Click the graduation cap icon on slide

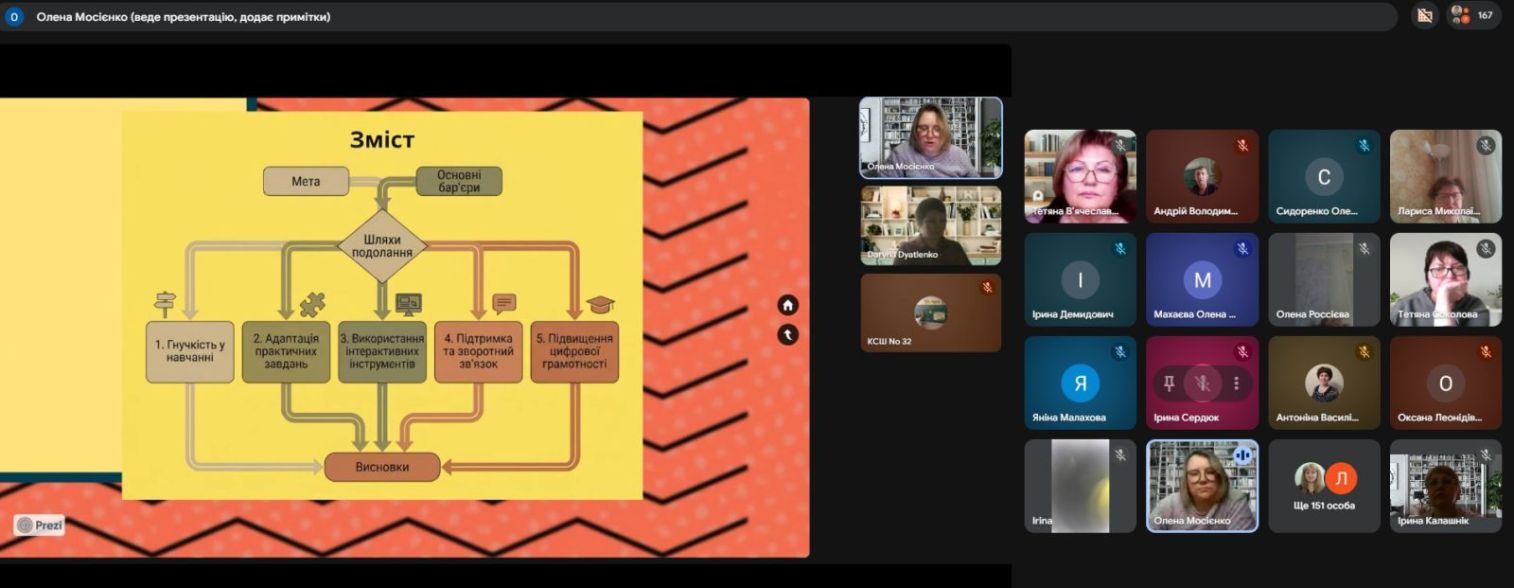[600, 304]
